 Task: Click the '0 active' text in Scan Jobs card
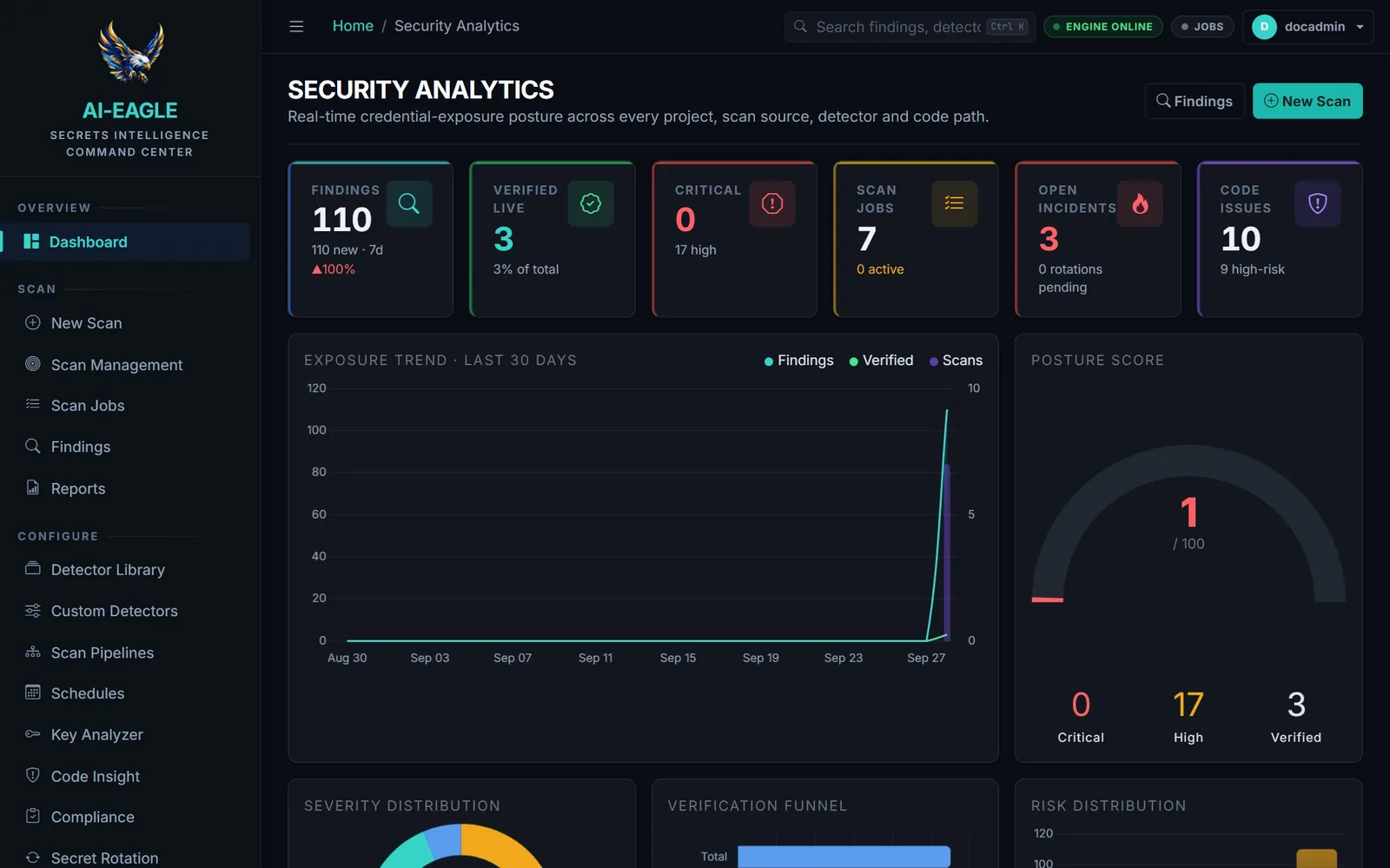[x=880, y=269]
